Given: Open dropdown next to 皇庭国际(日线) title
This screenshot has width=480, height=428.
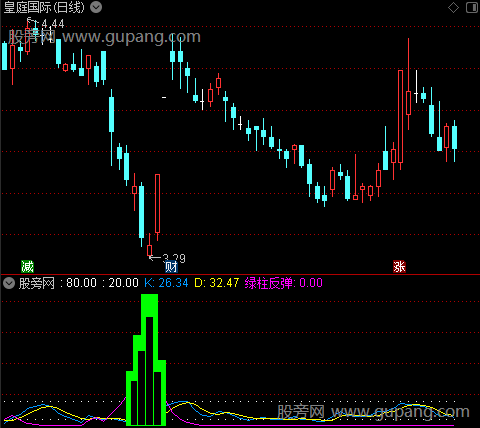Looking at the screenshot, I should [96, 7].
